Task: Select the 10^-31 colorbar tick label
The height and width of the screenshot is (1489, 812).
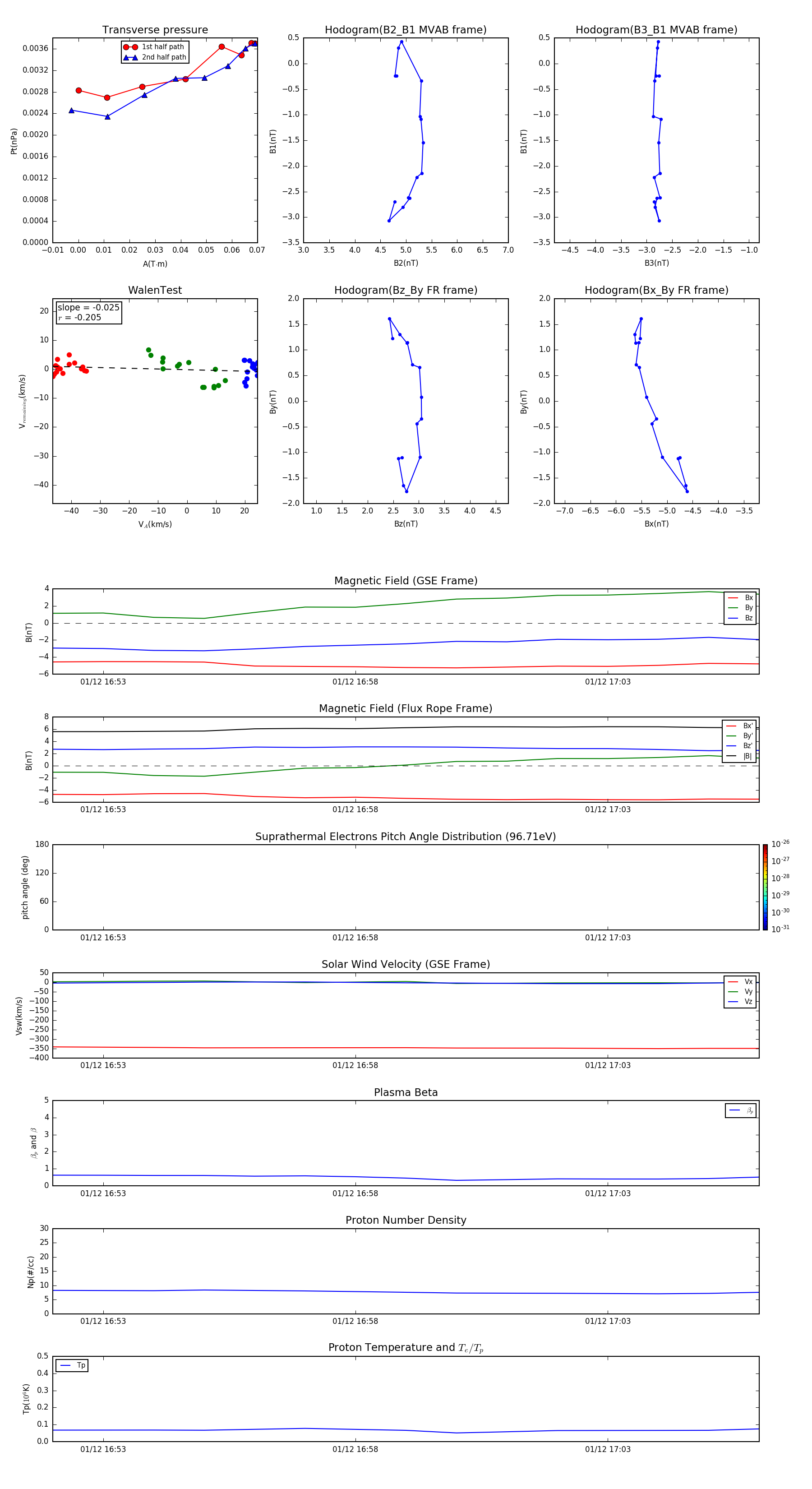Action: 780,929
